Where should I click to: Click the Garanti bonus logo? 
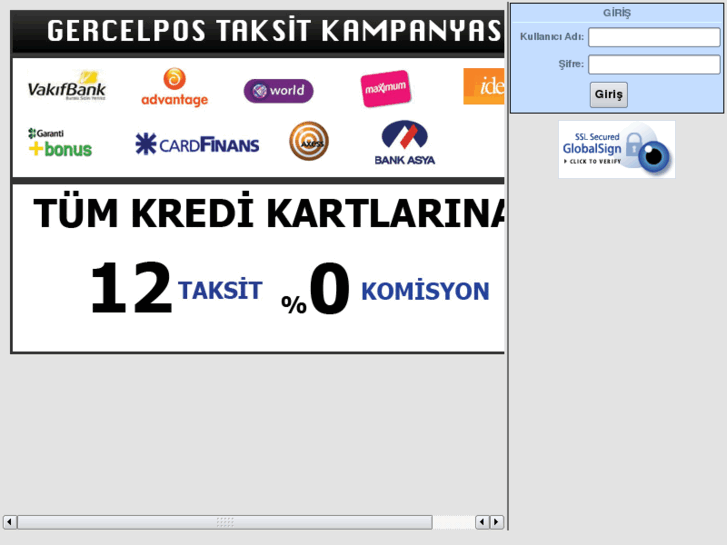(60, 142)
